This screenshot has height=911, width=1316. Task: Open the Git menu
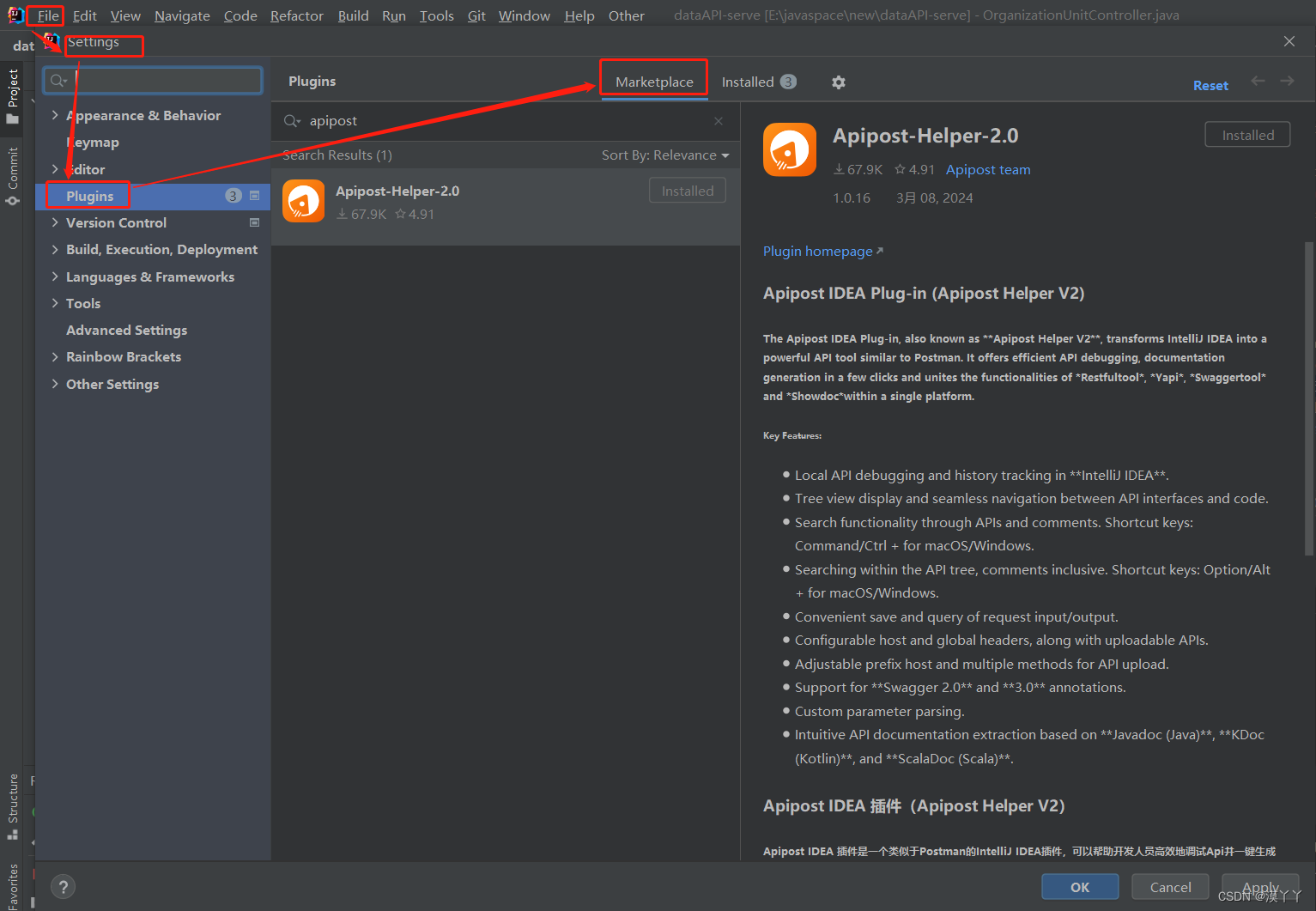pos(476,15)
